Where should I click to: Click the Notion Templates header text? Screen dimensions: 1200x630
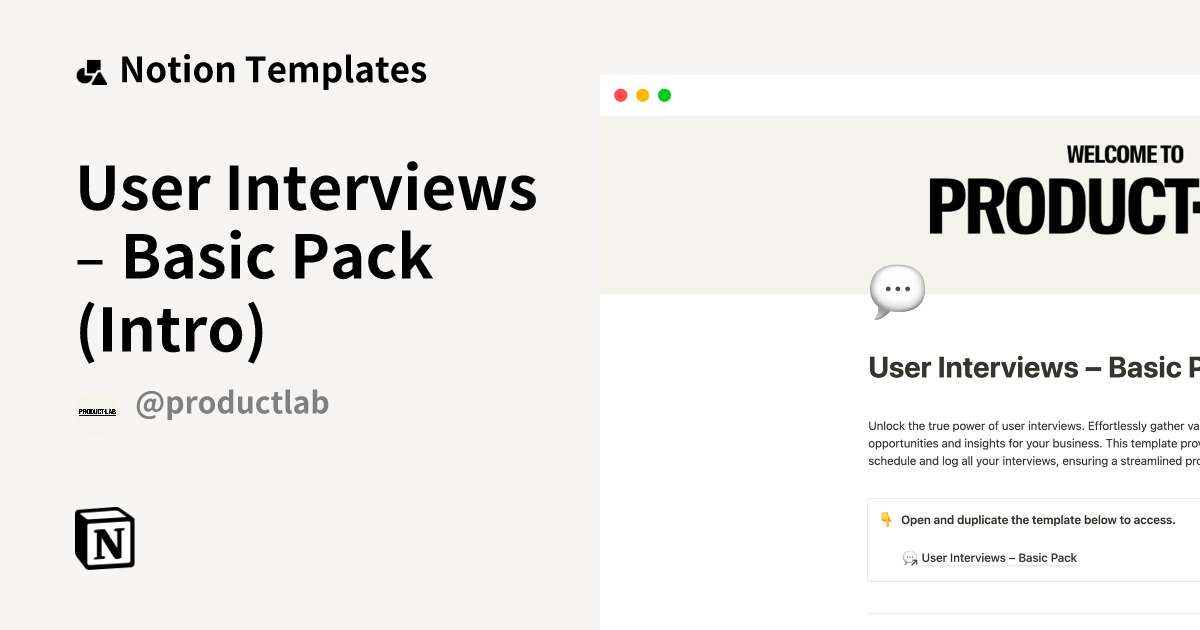tap(273, 69)
